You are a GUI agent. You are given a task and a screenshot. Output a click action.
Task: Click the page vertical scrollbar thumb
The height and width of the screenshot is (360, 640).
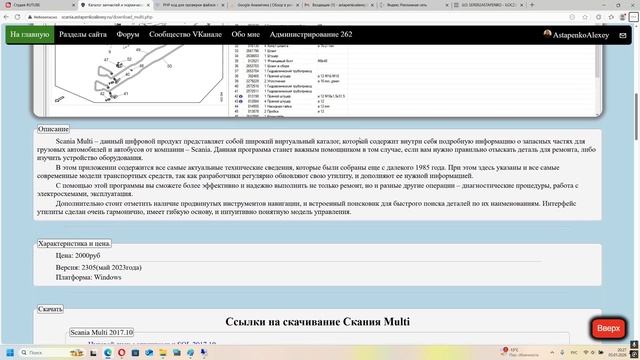[x=636, y=117]
